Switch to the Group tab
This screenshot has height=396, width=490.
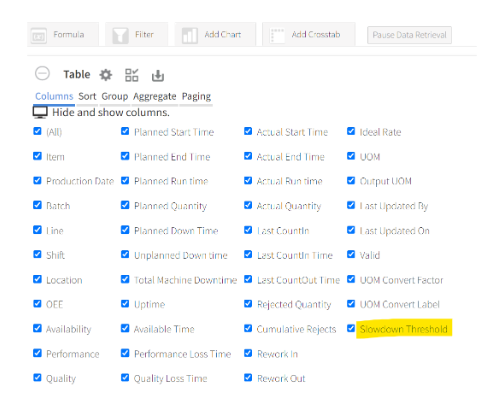click(115, 96)
